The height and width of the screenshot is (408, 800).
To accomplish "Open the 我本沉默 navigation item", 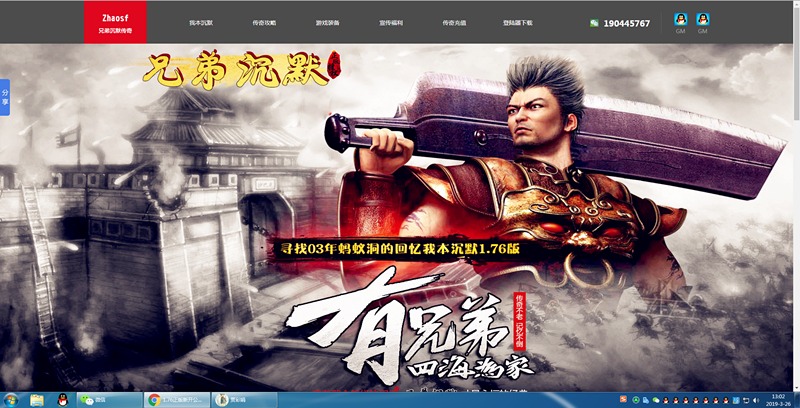I will (201, 23).
